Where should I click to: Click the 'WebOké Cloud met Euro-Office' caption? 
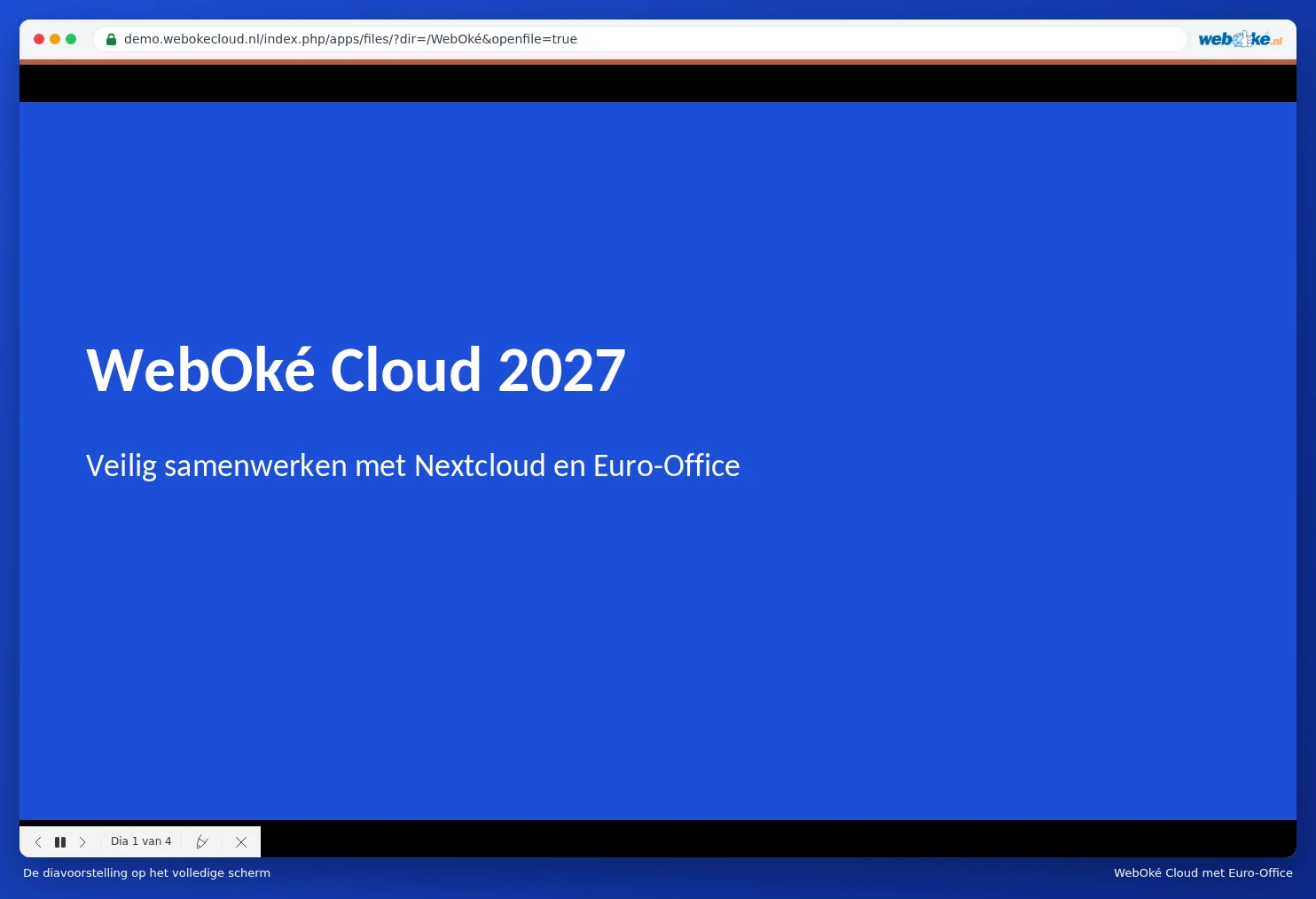point(1203,872)
